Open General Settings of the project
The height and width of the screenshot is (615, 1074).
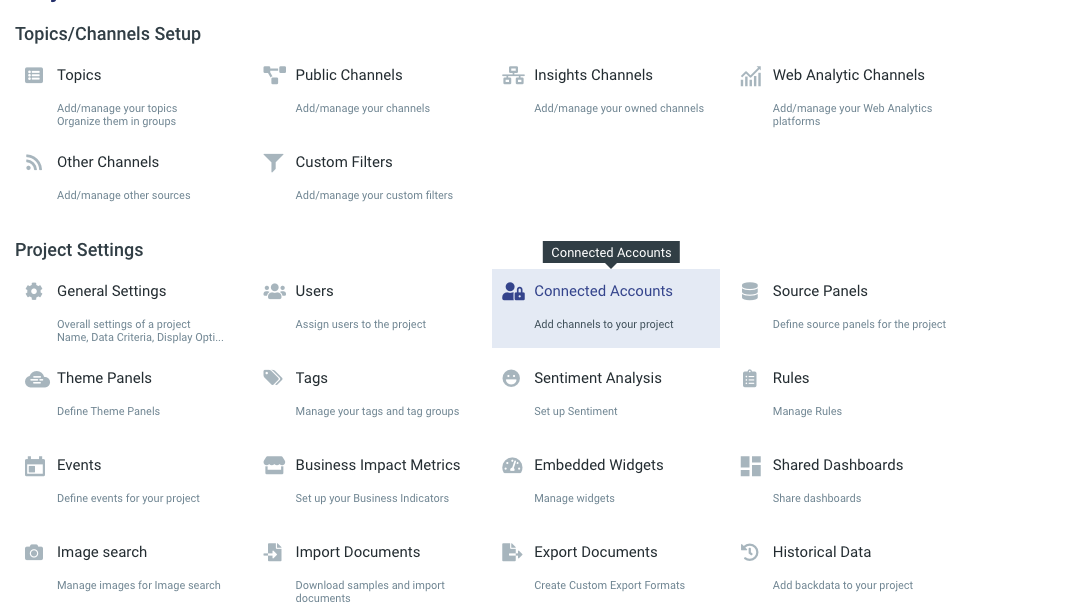(x=112, y=291)
